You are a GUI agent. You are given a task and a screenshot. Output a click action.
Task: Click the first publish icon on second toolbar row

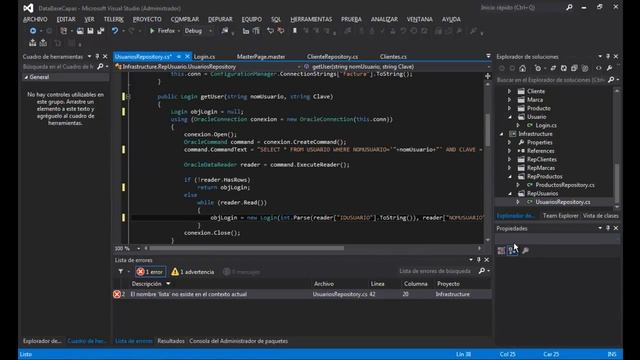click(33, 43)
